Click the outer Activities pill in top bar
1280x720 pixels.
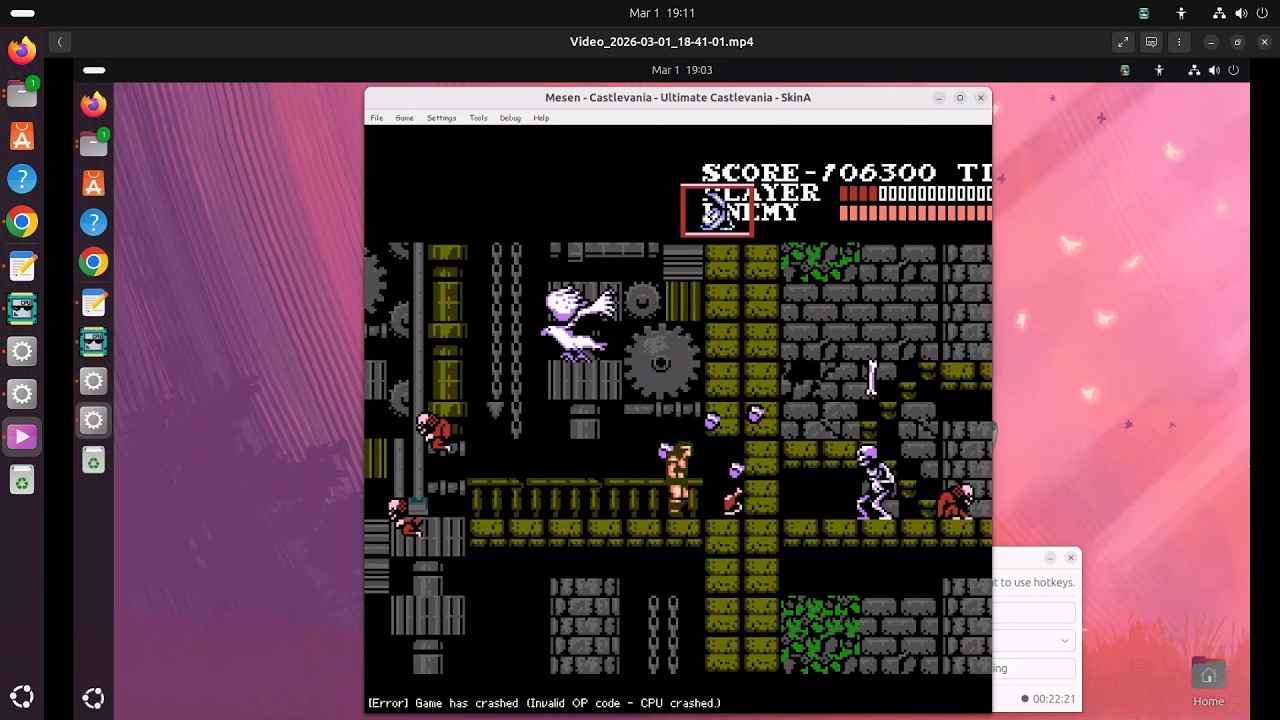(22, 13)
